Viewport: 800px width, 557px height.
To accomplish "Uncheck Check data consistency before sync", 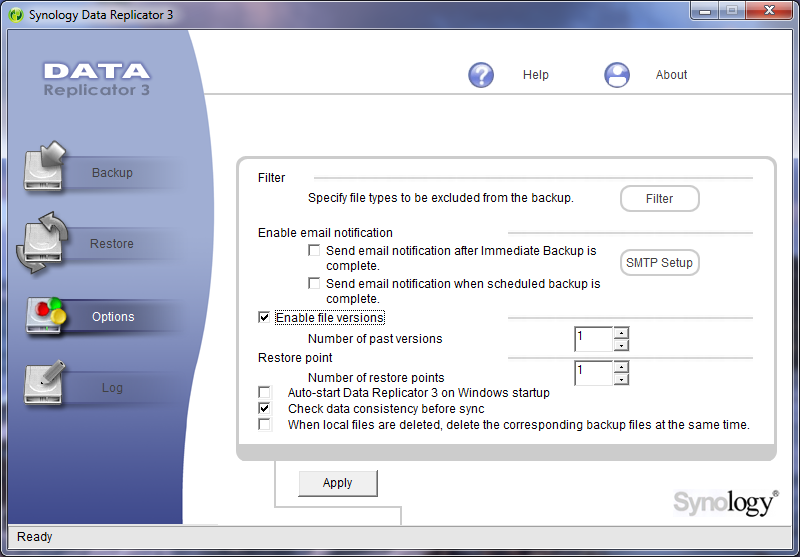I will [264, 408].
